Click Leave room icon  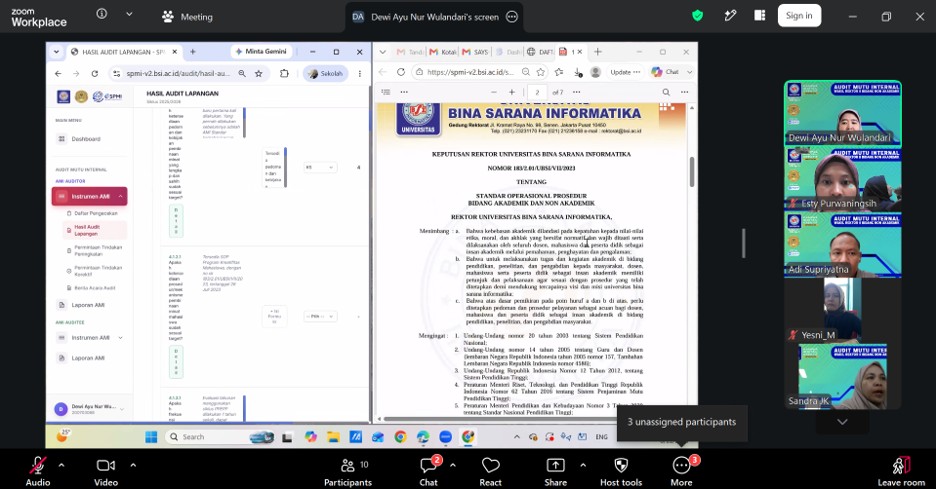(901, 471)
